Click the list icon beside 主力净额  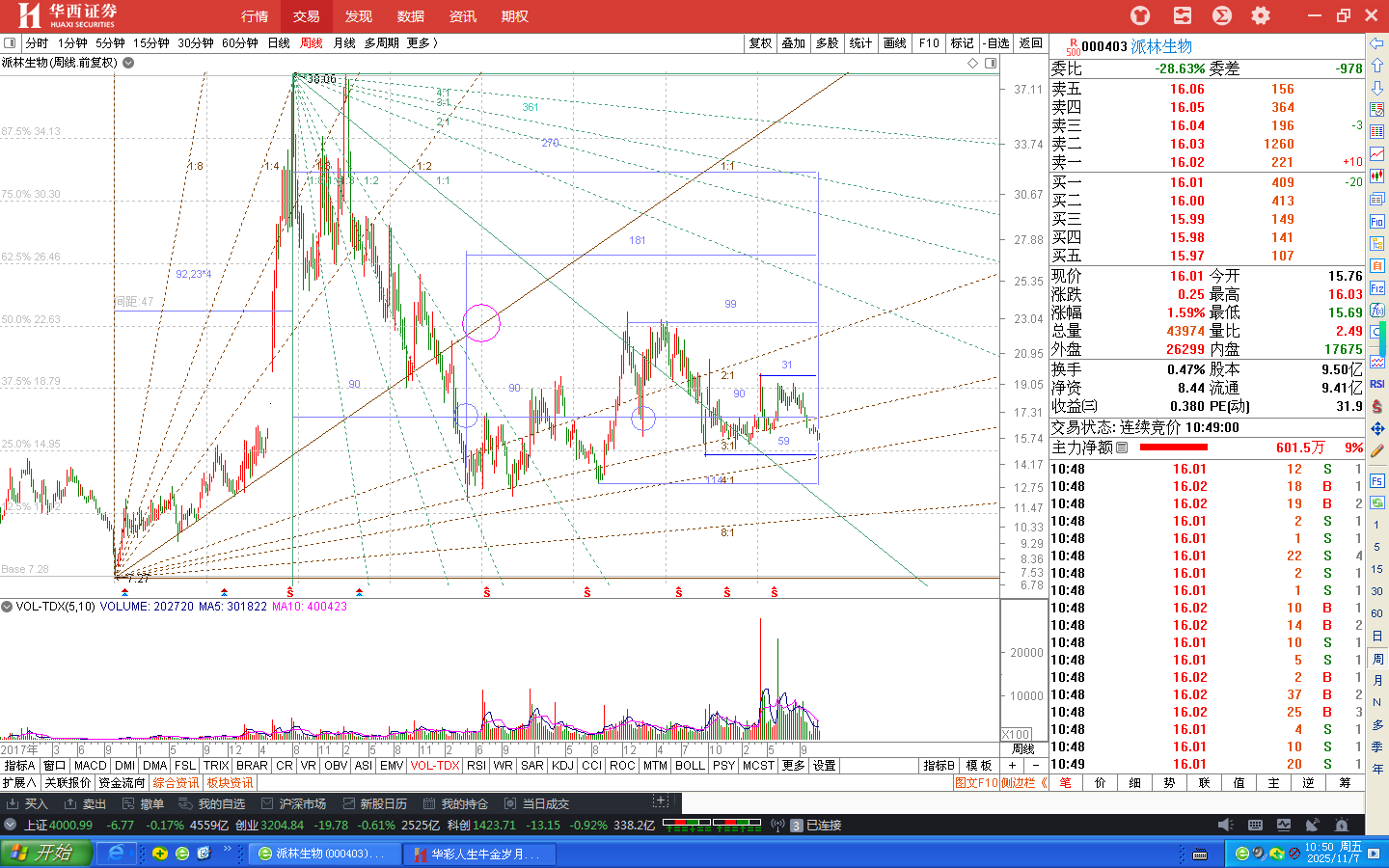(1122, 448)
